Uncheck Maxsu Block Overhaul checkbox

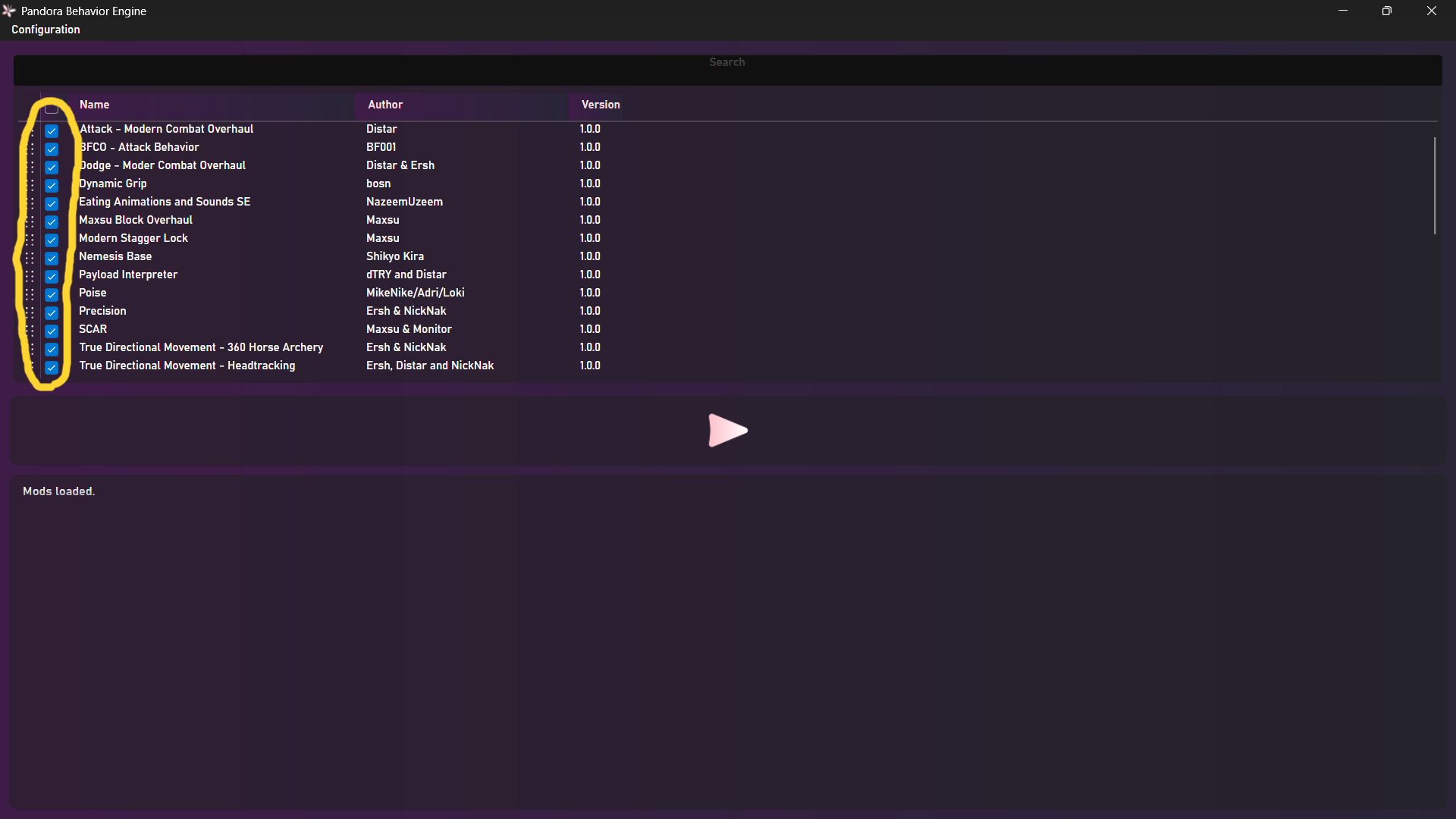(x=52, y=221)
